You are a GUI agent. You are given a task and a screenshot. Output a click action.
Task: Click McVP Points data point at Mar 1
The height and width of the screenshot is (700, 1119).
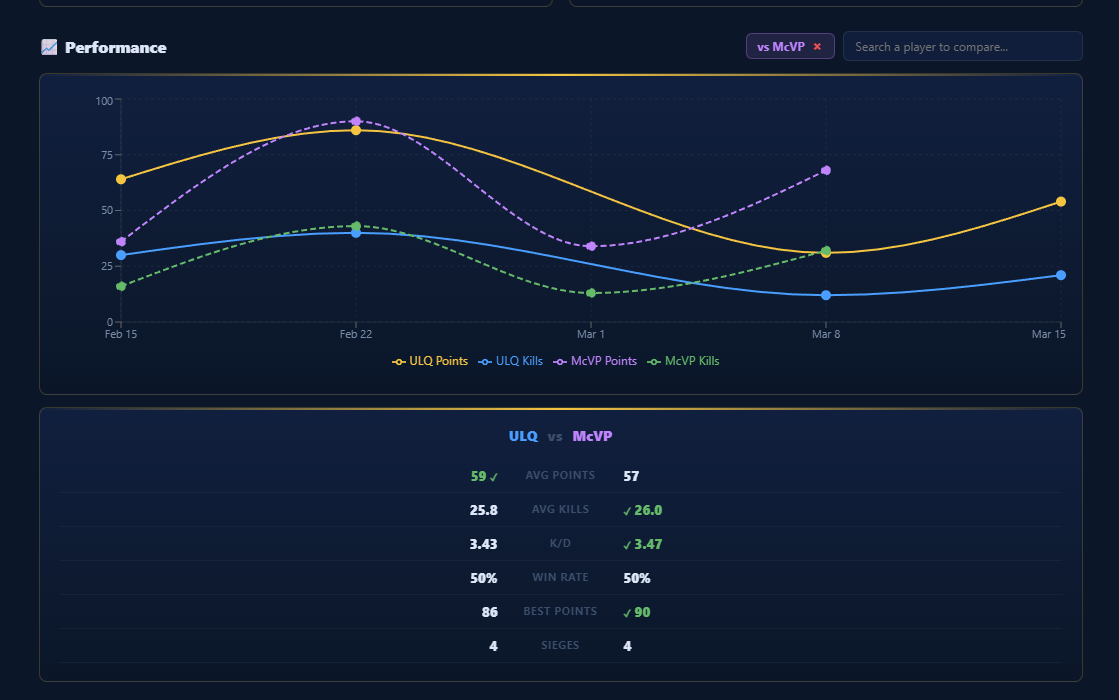pyautogui.click(x=591, y=246)
